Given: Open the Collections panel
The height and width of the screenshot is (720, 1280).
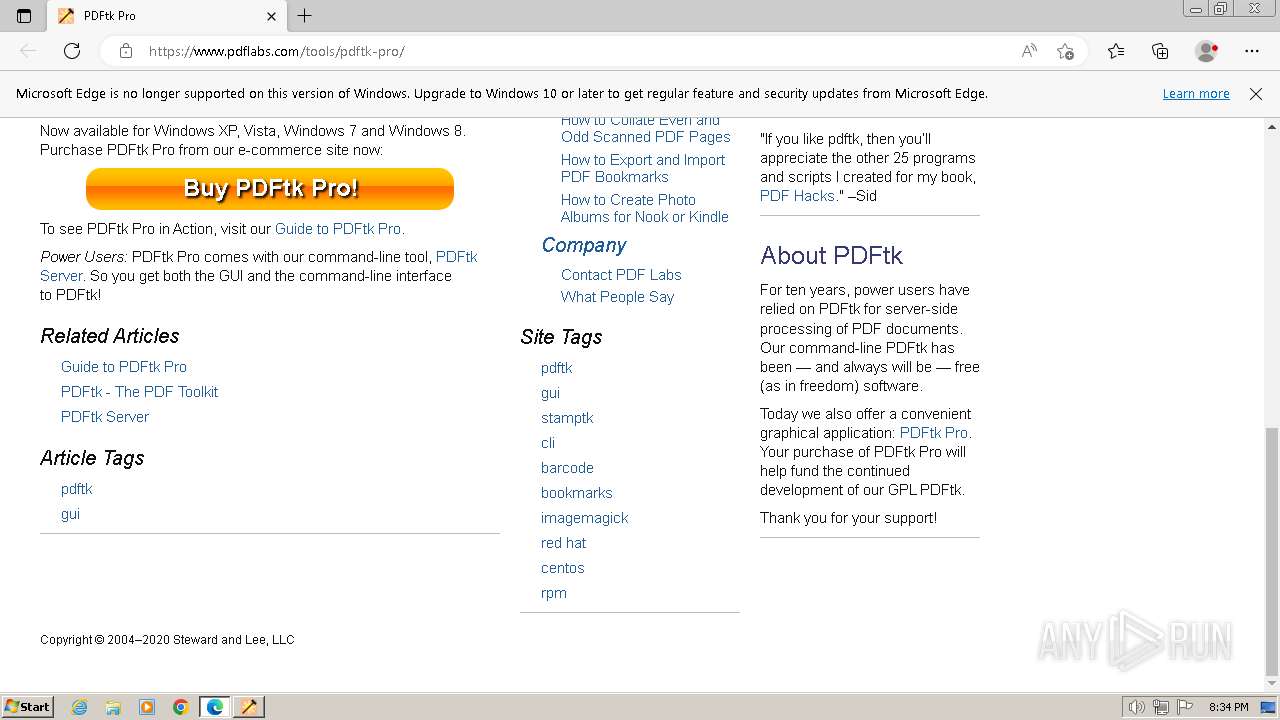Looking at the screenshot, I should (1160, 51).
